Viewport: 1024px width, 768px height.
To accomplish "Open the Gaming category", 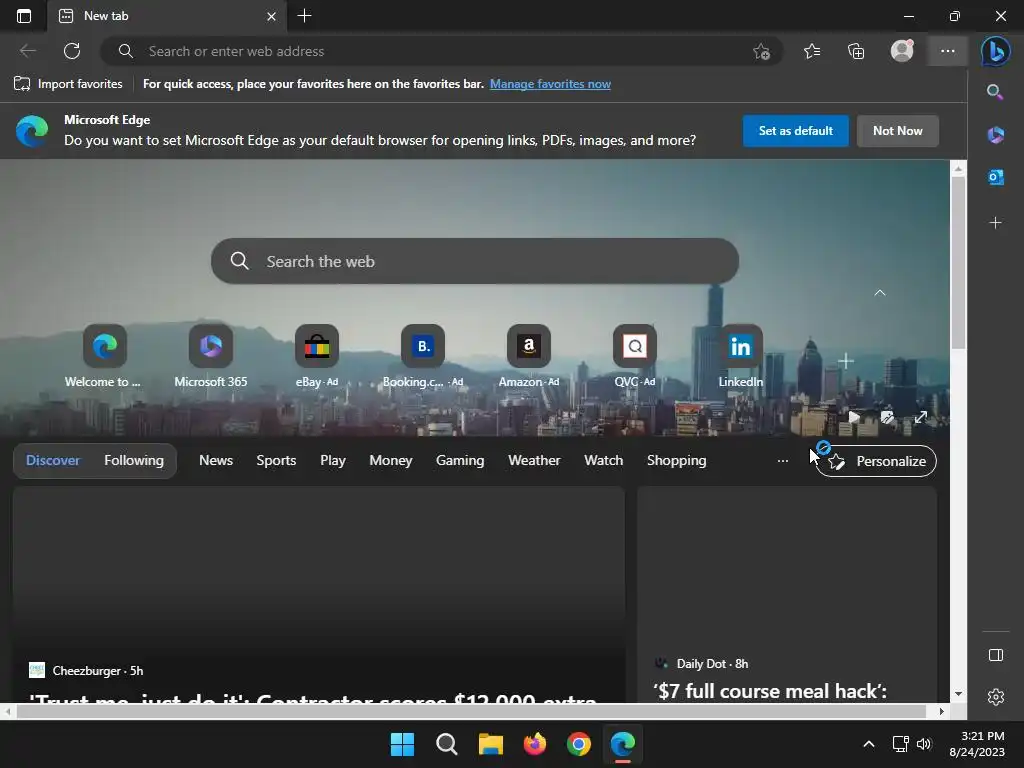I will (x=460, y=460).
